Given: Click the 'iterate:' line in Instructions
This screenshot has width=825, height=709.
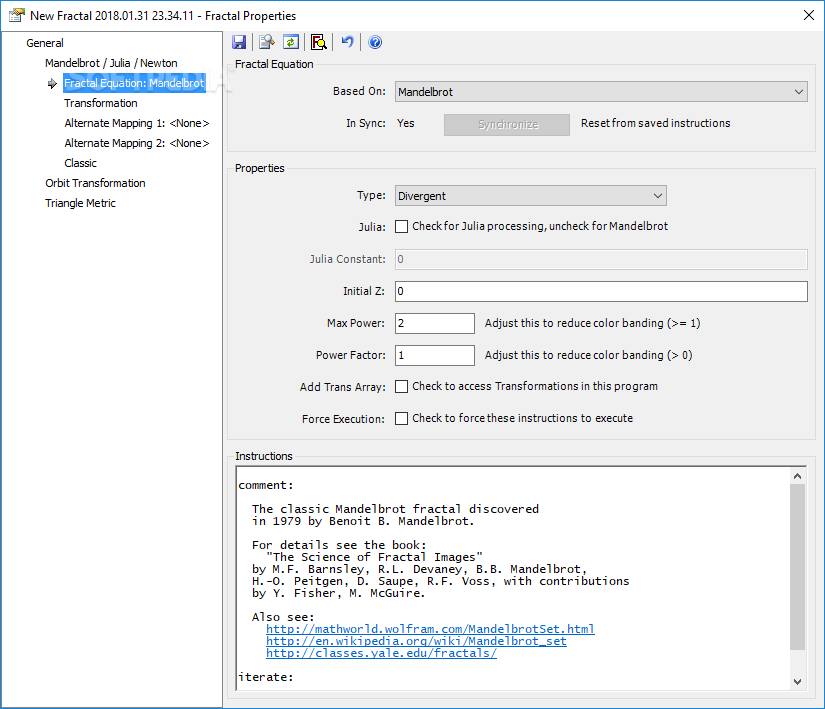Looking at the screenshot, I should pos(266,677).
